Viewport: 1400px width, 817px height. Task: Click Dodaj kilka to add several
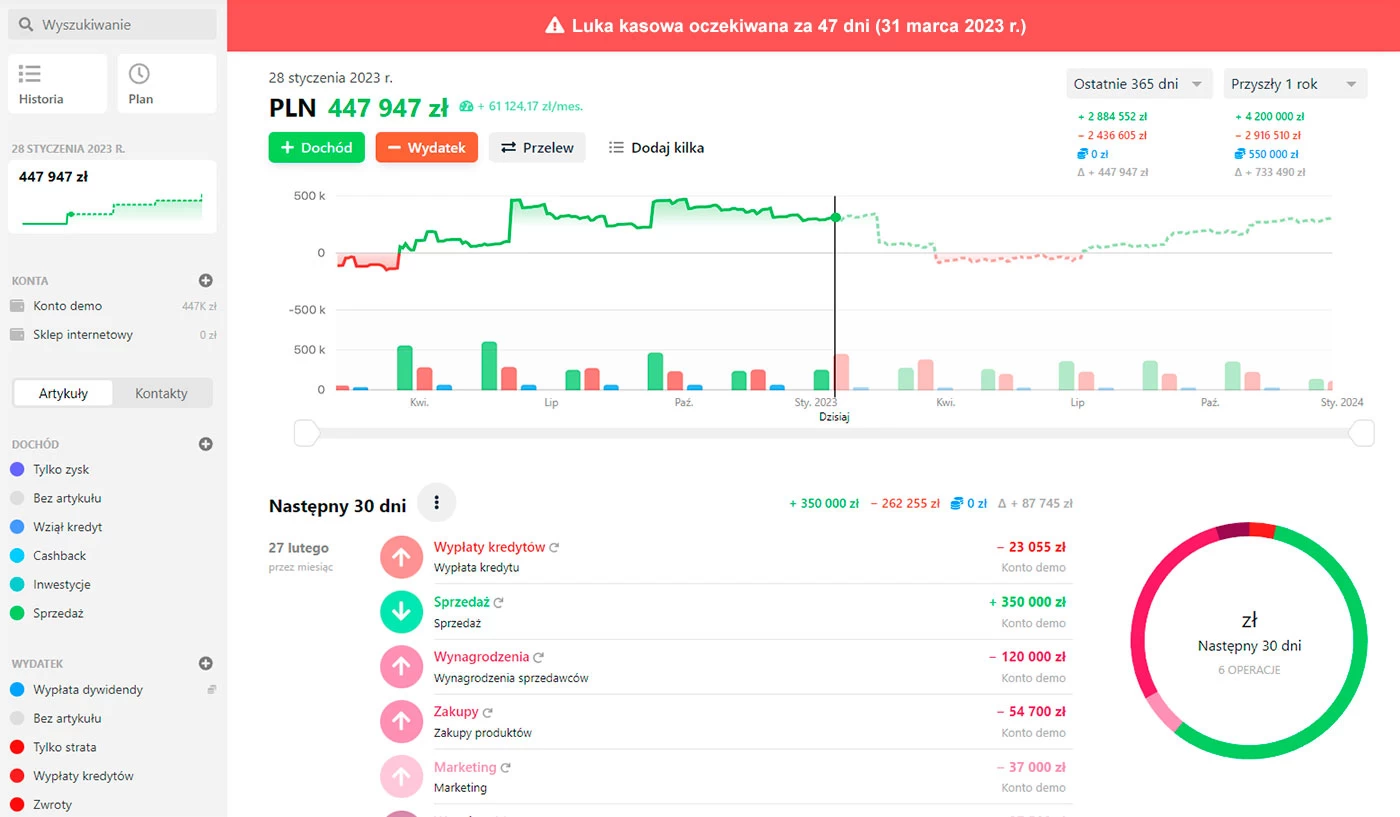[657, 147]
